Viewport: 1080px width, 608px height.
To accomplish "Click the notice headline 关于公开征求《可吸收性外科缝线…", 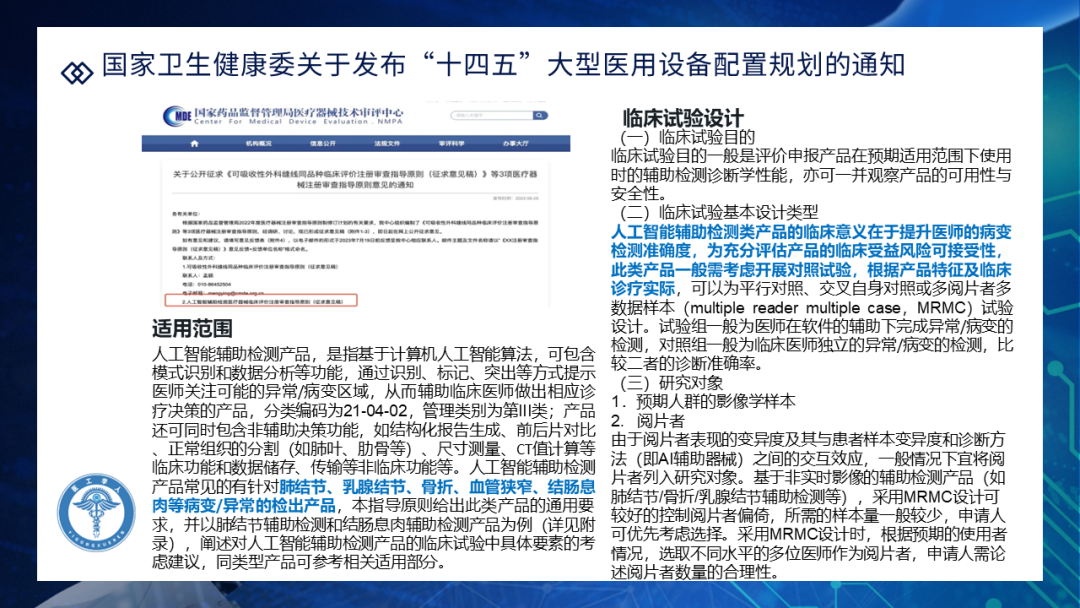I will point(355,179).
